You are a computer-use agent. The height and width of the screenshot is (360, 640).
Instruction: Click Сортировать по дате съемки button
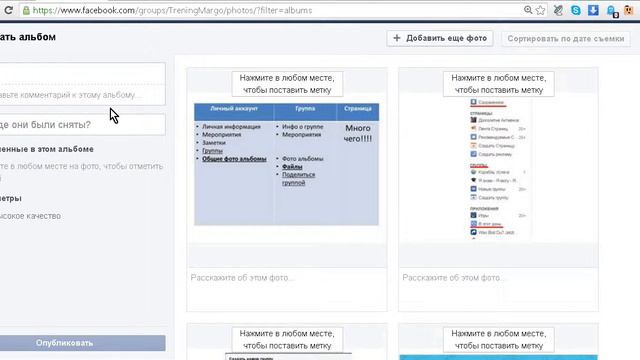566,39
